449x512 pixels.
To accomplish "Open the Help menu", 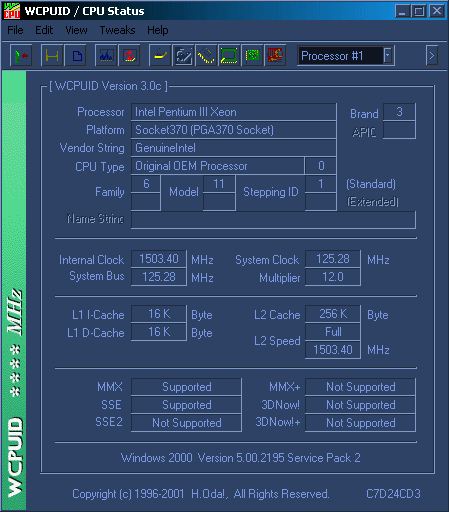I will click(158, 30).
